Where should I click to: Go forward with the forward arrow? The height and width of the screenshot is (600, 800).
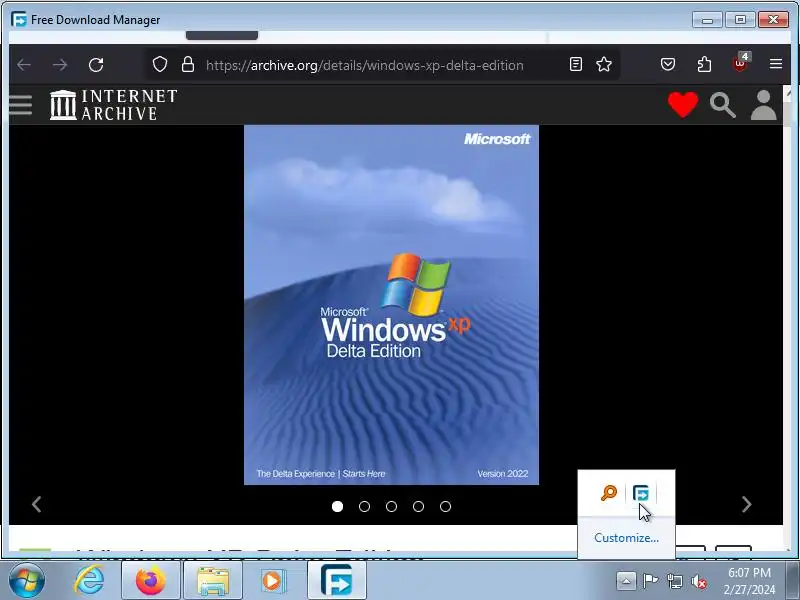pos(60,65)
